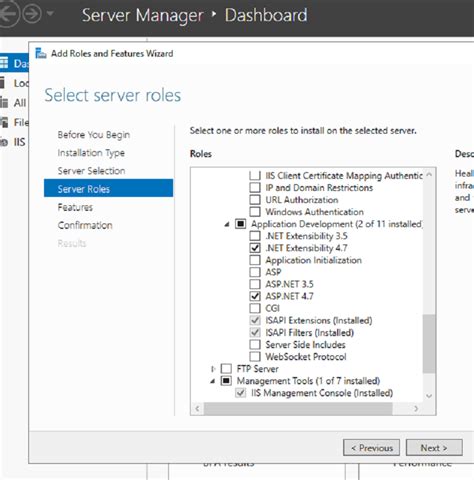Screen dimensions: 474x480
Task: Check IIS Client Certificate Mapping Authentication
Action: (x=255, y=175)
